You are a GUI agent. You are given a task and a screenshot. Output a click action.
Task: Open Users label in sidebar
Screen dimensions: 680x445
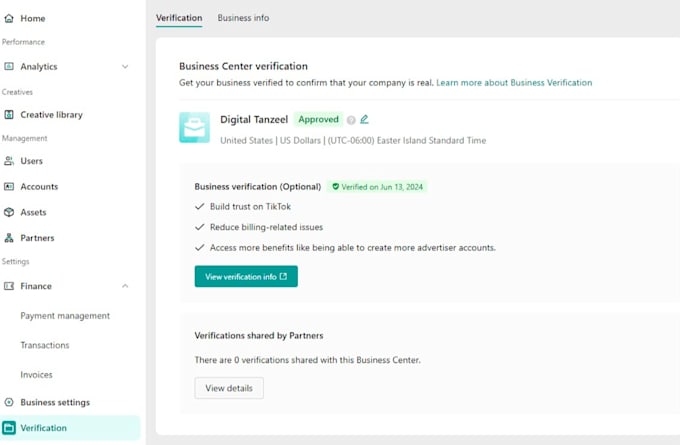click(x=32, y=161)
